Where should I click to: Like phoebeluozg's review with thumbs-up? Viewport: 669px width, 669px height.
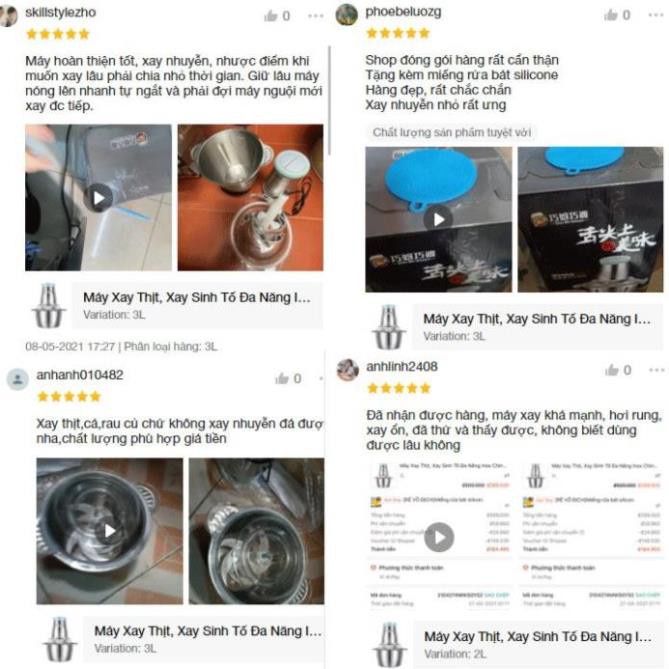coord(611,15)
